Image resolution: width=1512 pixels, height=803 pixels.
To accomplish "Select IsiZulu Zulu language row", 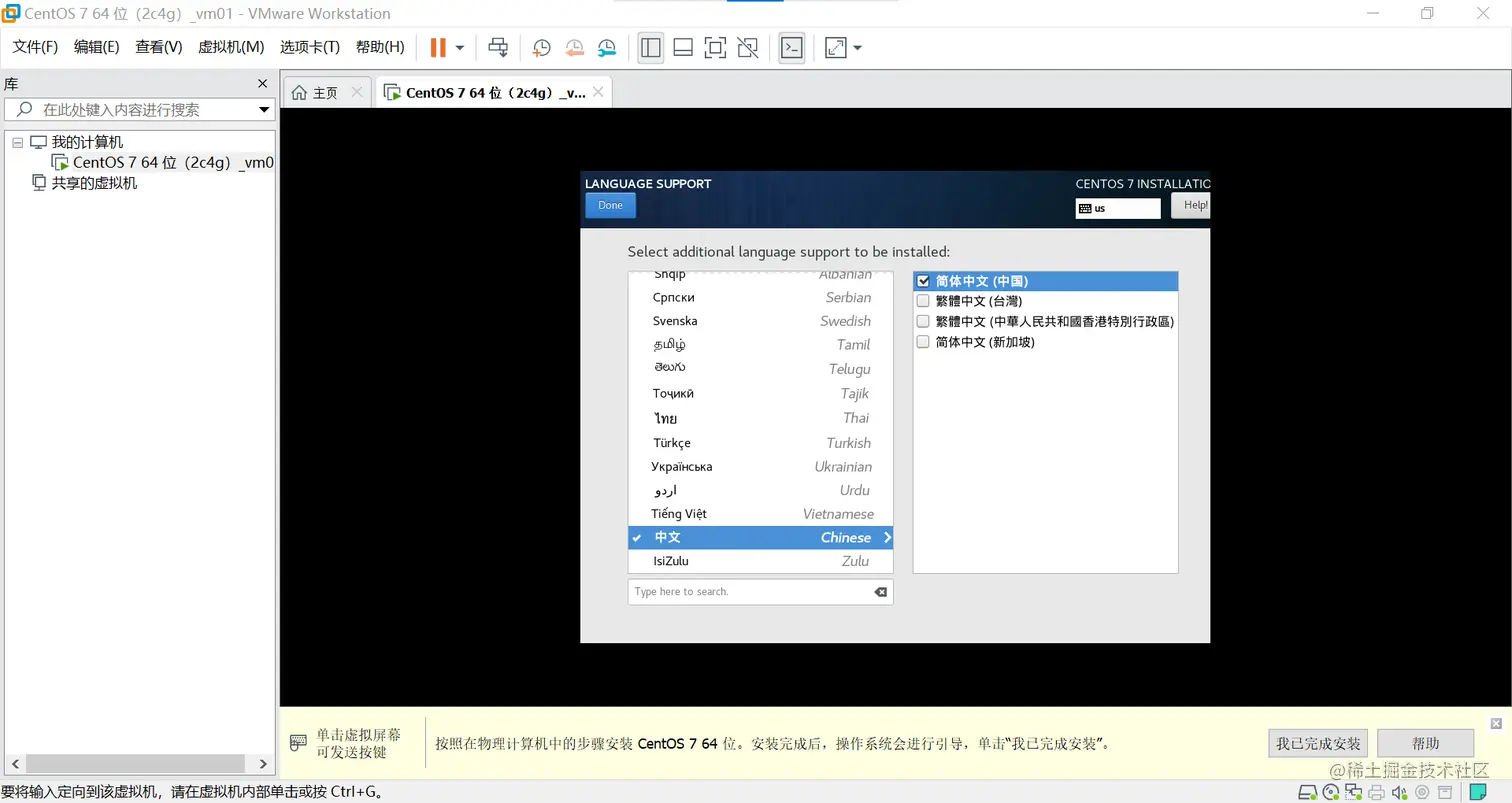I will [760, 561].
